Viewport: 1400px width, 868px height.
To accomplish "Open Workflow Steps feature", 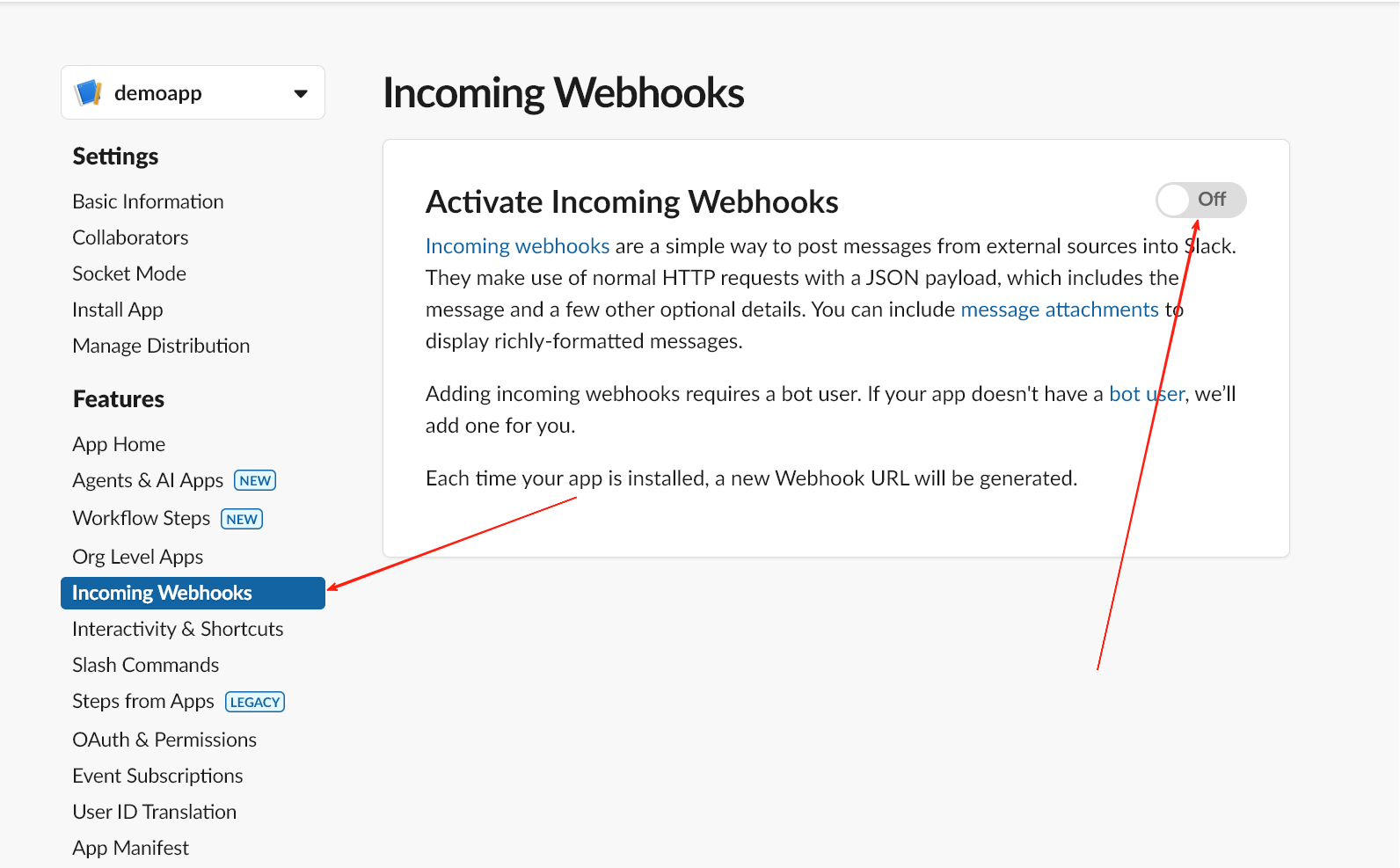I will point(142,518).
